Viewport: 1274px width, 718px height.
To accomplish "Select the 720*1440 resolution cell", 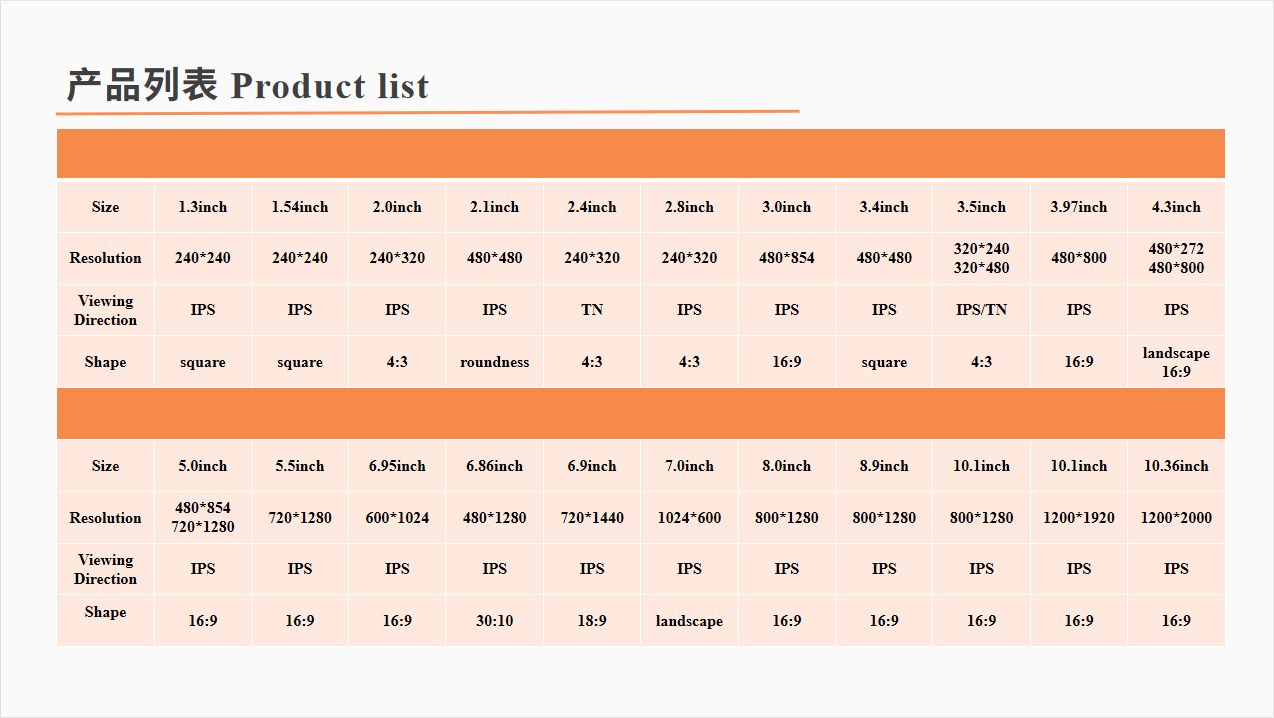I will point(592,518).
